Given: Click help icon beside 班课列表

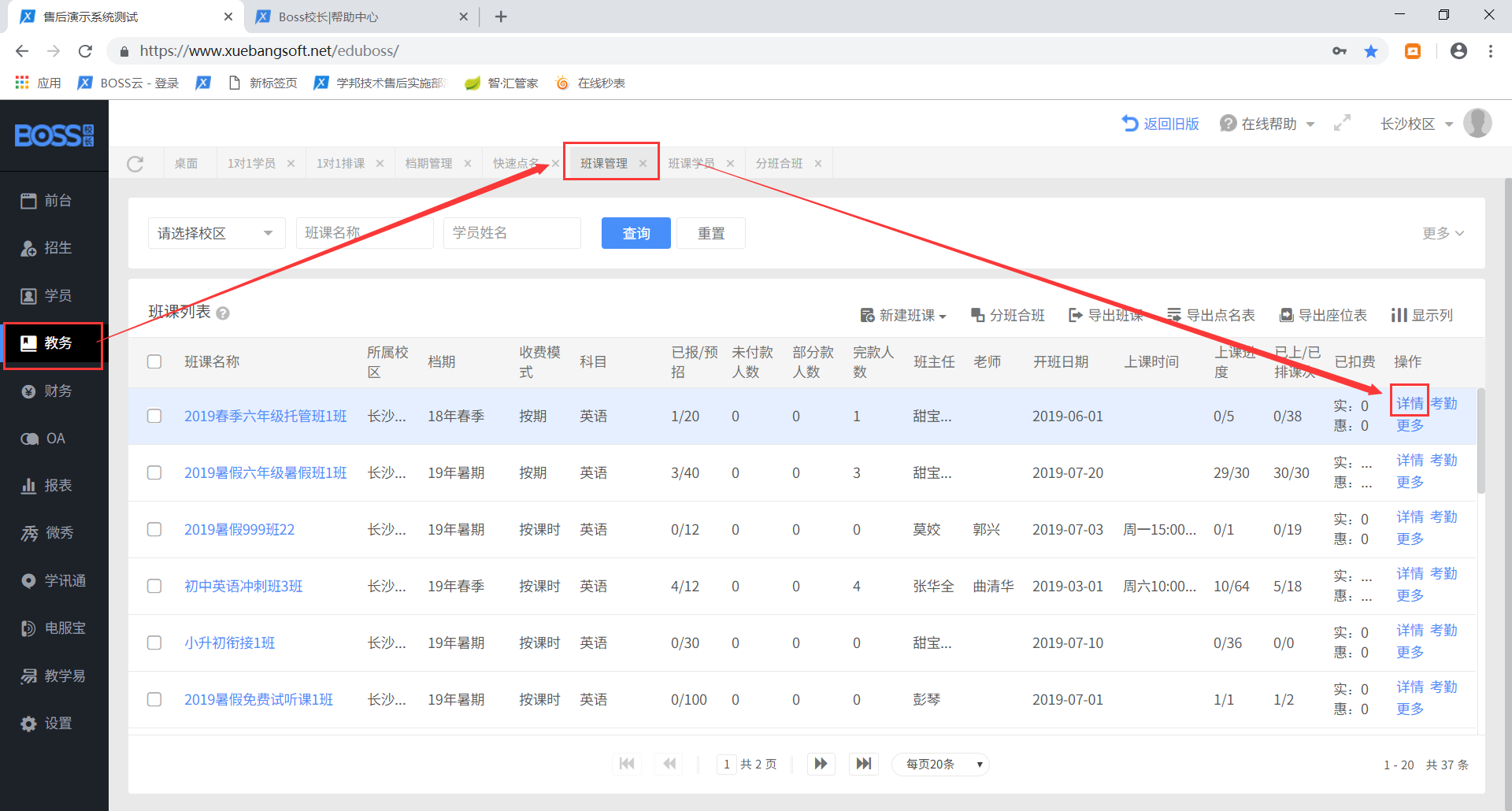Looking at the screenshot, I should tap(223, 313).
